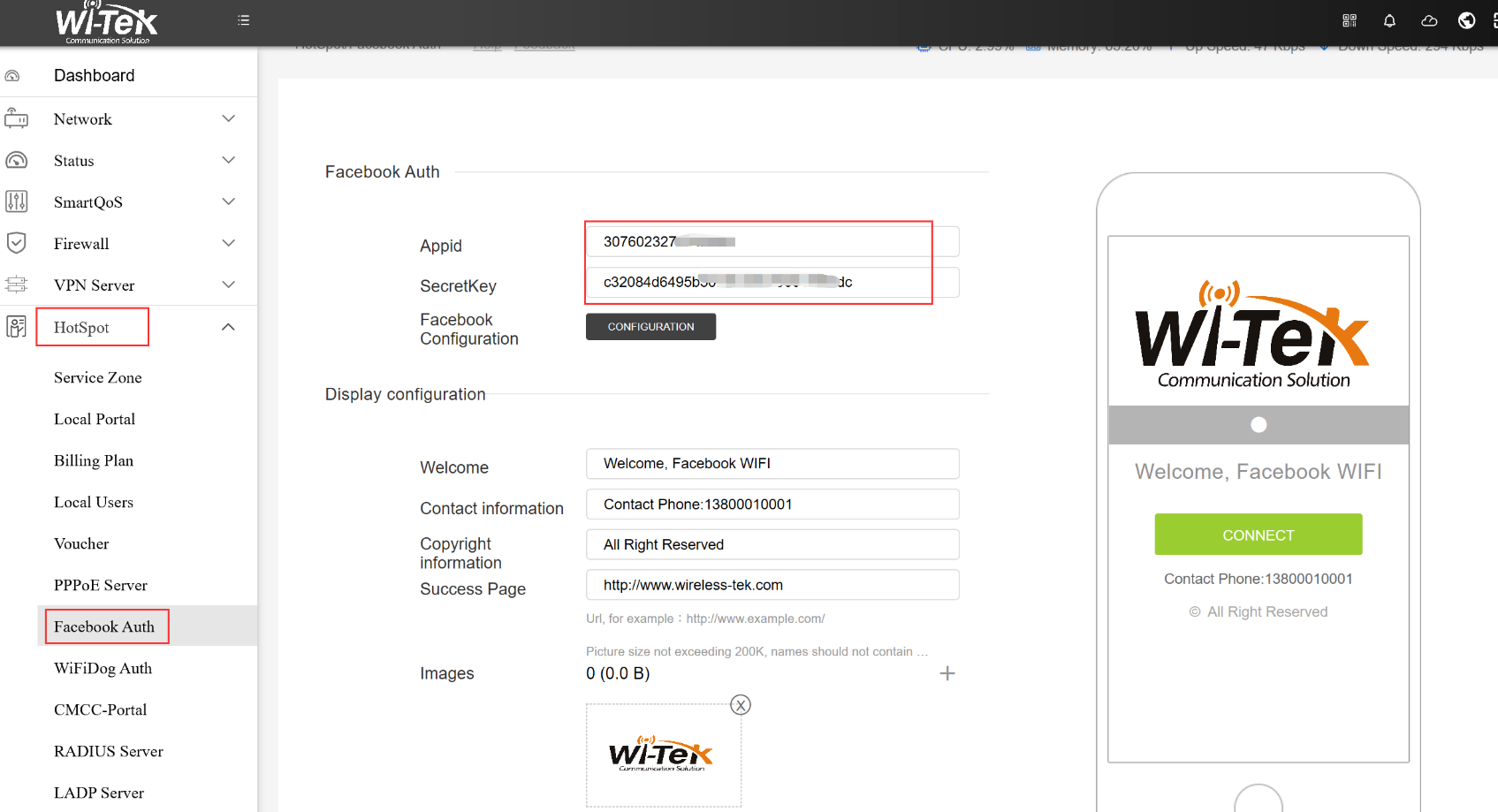Click the Success Page URL field
Screen dimensions: 1498x812
coord(772,585)
